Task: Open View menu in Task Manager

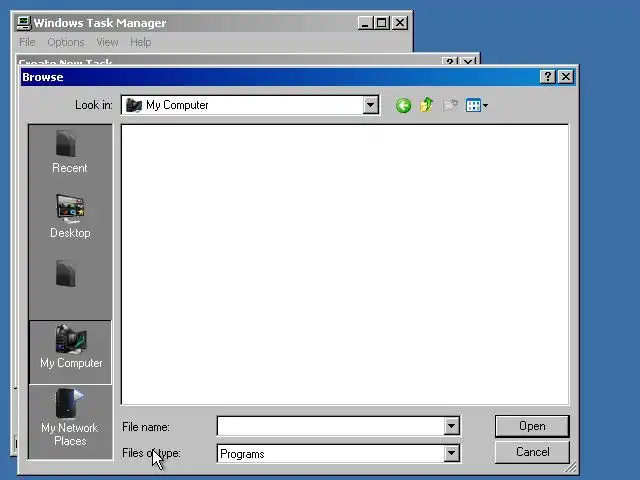Action: pos(107,42)
